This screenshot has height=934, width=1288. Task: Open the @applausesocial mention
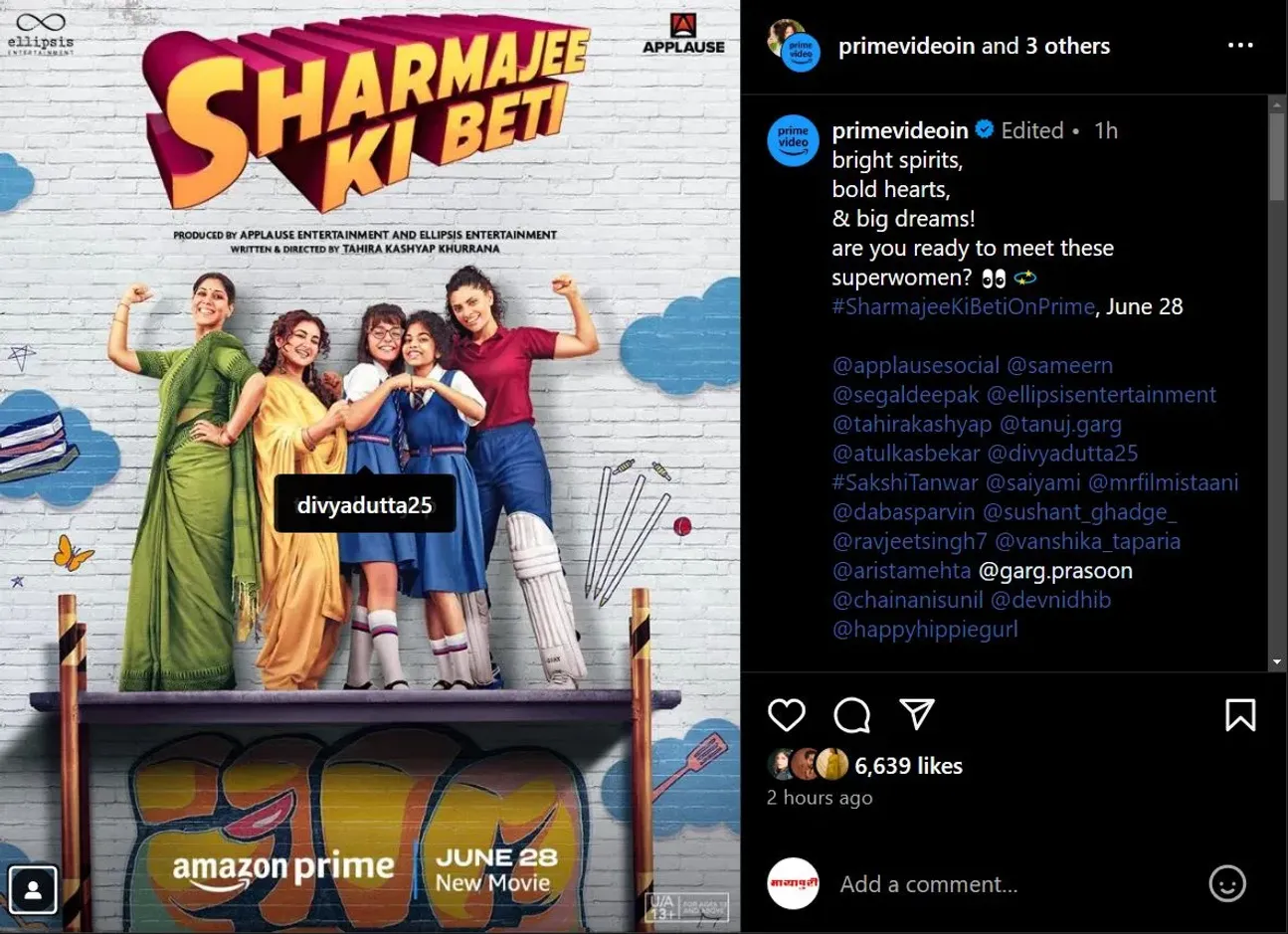[916, 365]
